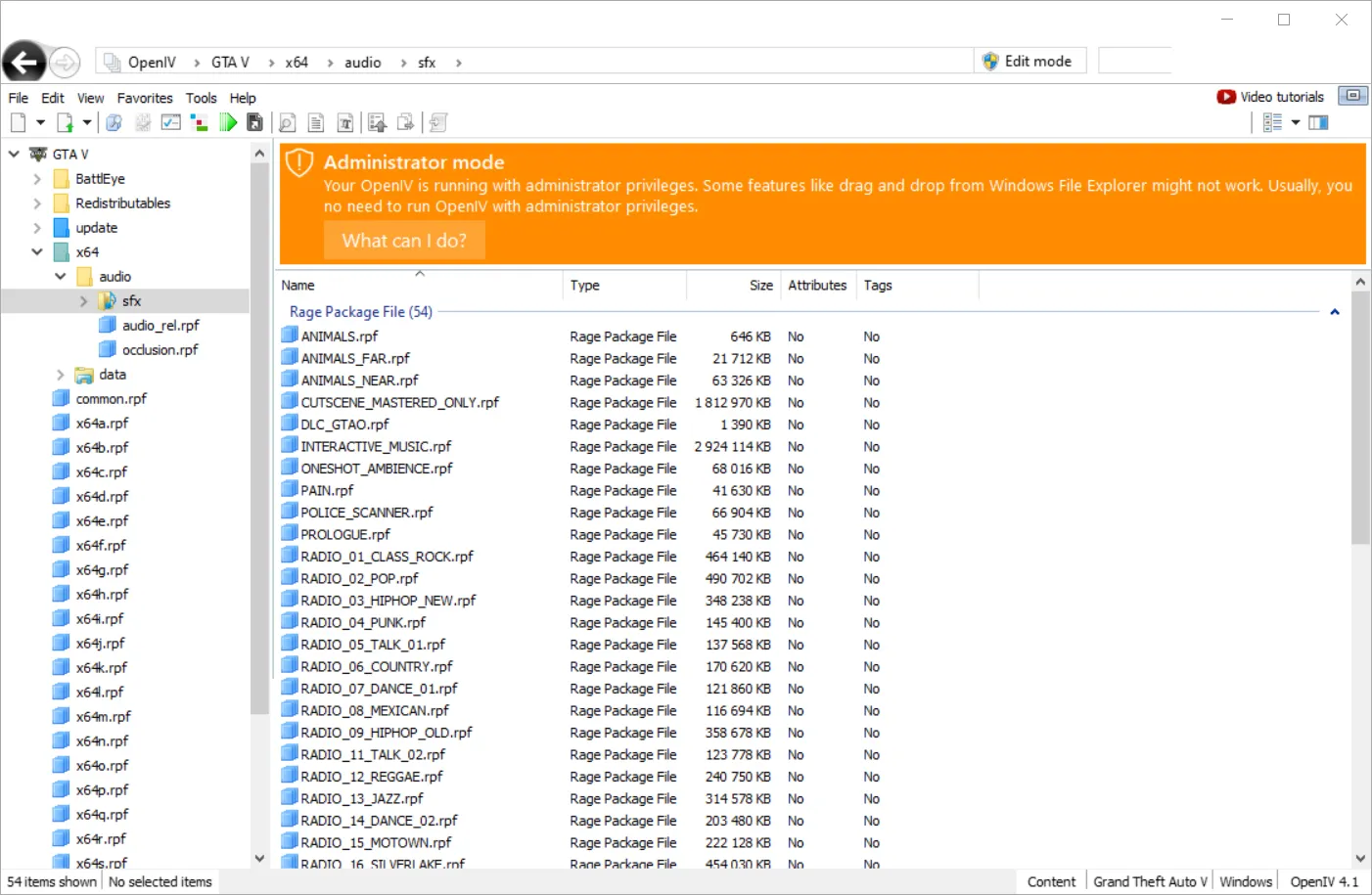Toggle Edit mode
The image size is (1372, 895).
click(x=1027, y=62)
